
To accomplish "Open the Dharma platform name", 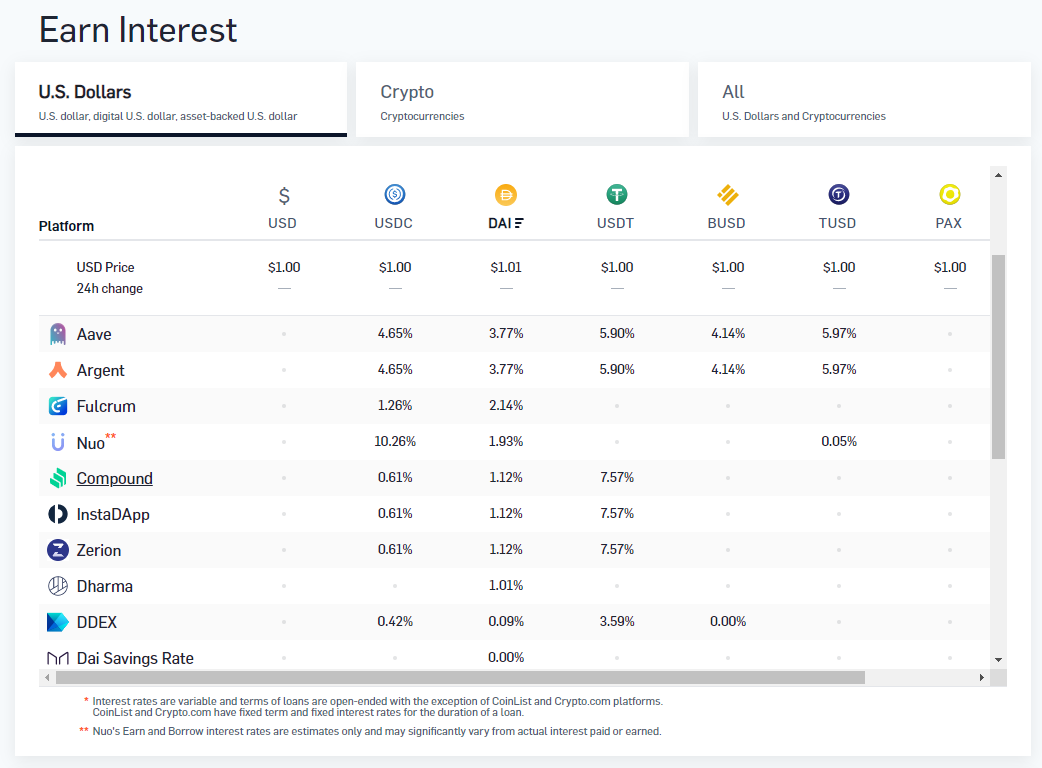I will click(105, 586).
